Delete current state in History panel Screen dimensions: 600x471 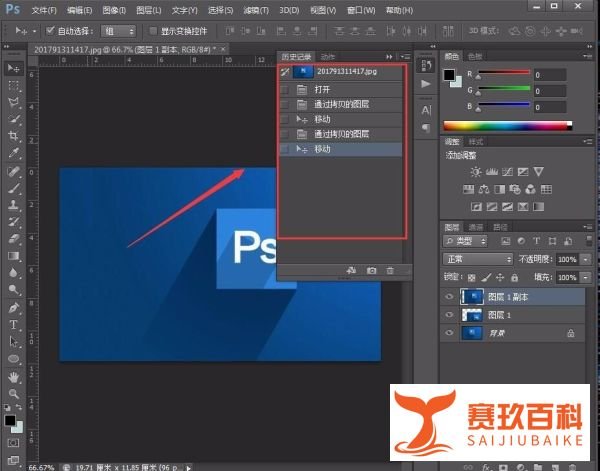tap(390, 271)
